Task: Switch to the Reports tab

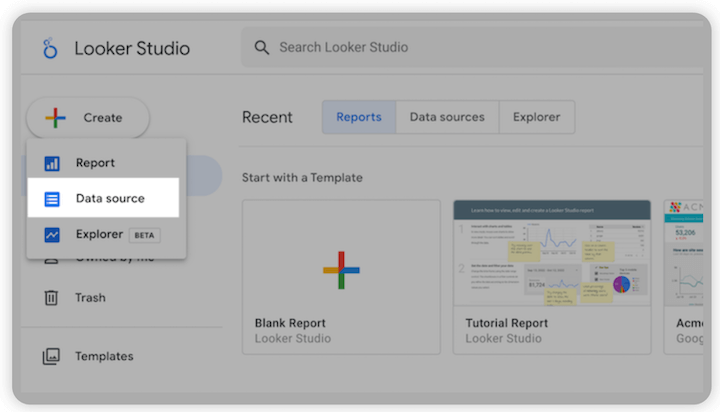Action: pos(359,117)
